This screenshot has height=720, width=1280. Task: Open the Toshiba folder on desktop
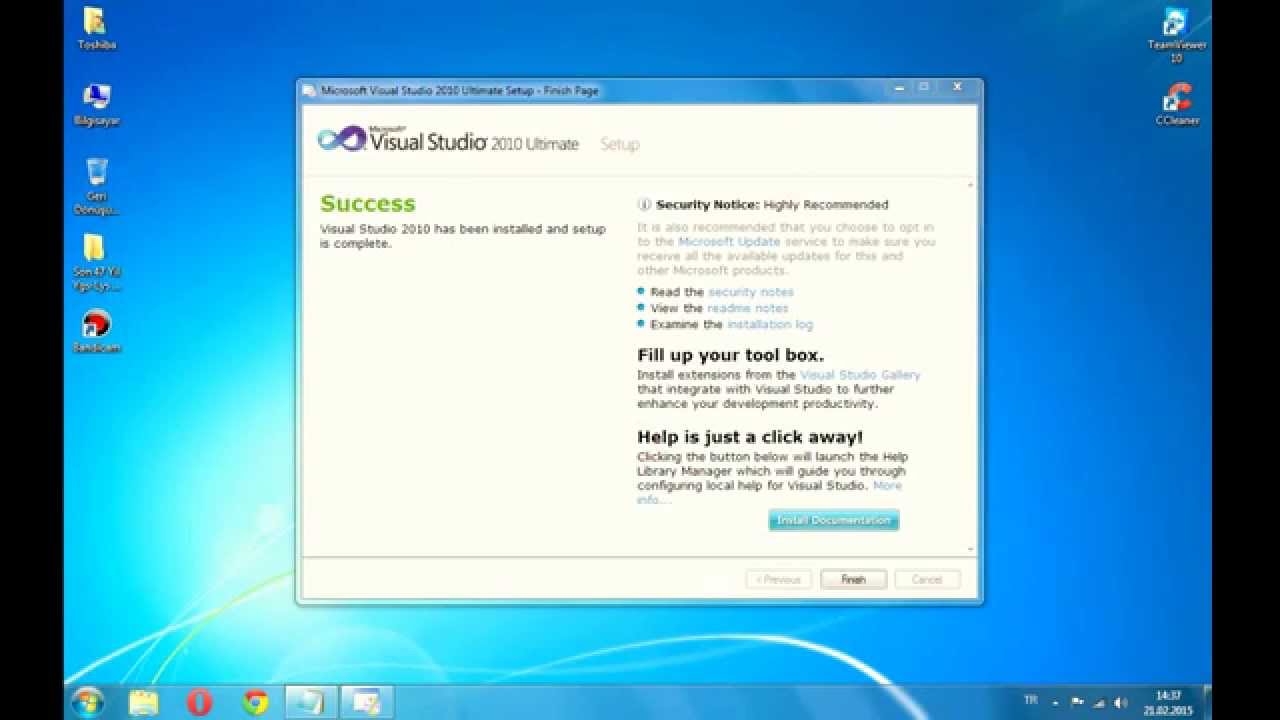point(96,28)
